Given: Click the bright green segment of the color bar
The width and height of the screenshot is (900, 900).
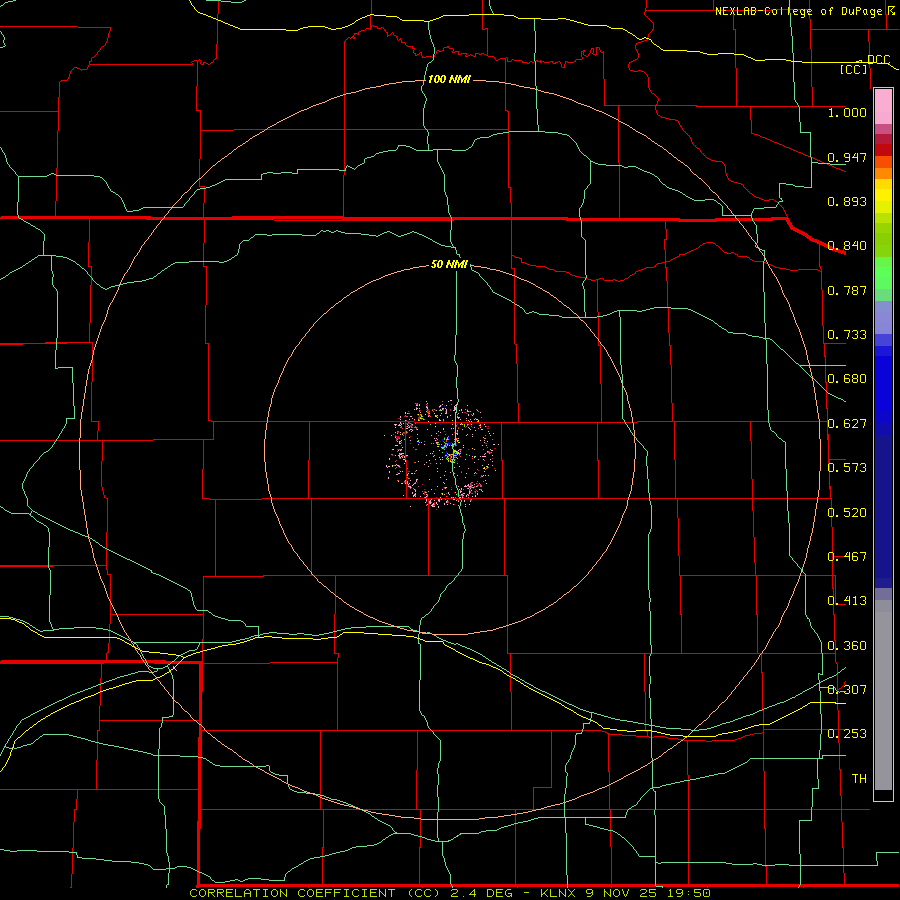Looking at the screenshot, I should [883, 273].
